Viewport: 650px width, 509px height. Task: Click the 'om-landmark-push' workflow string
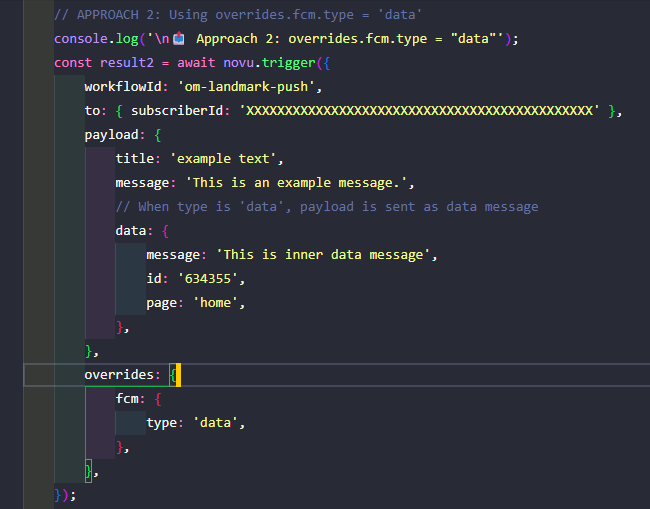pyautogui.click(x=246, y=87)
